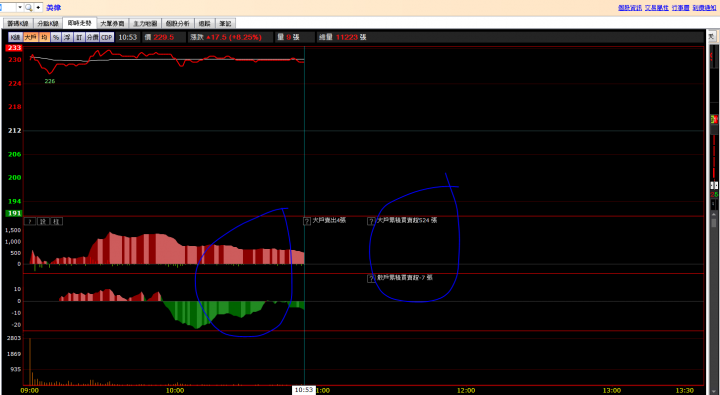720x395 pixels.
Task: Toggle the 分價 price distribution button
Action: pos(92,37)
